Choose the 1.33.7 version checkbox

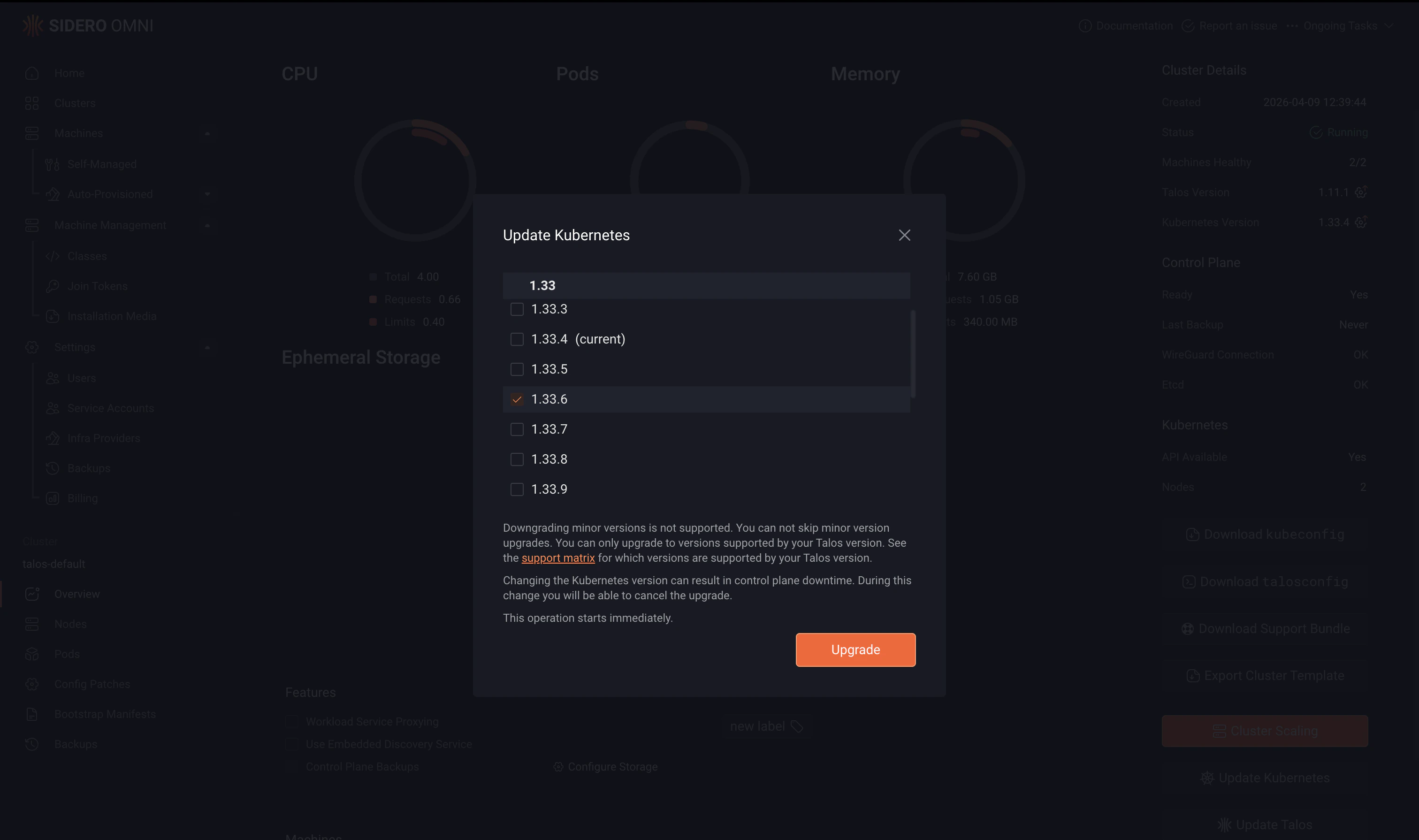517,429
